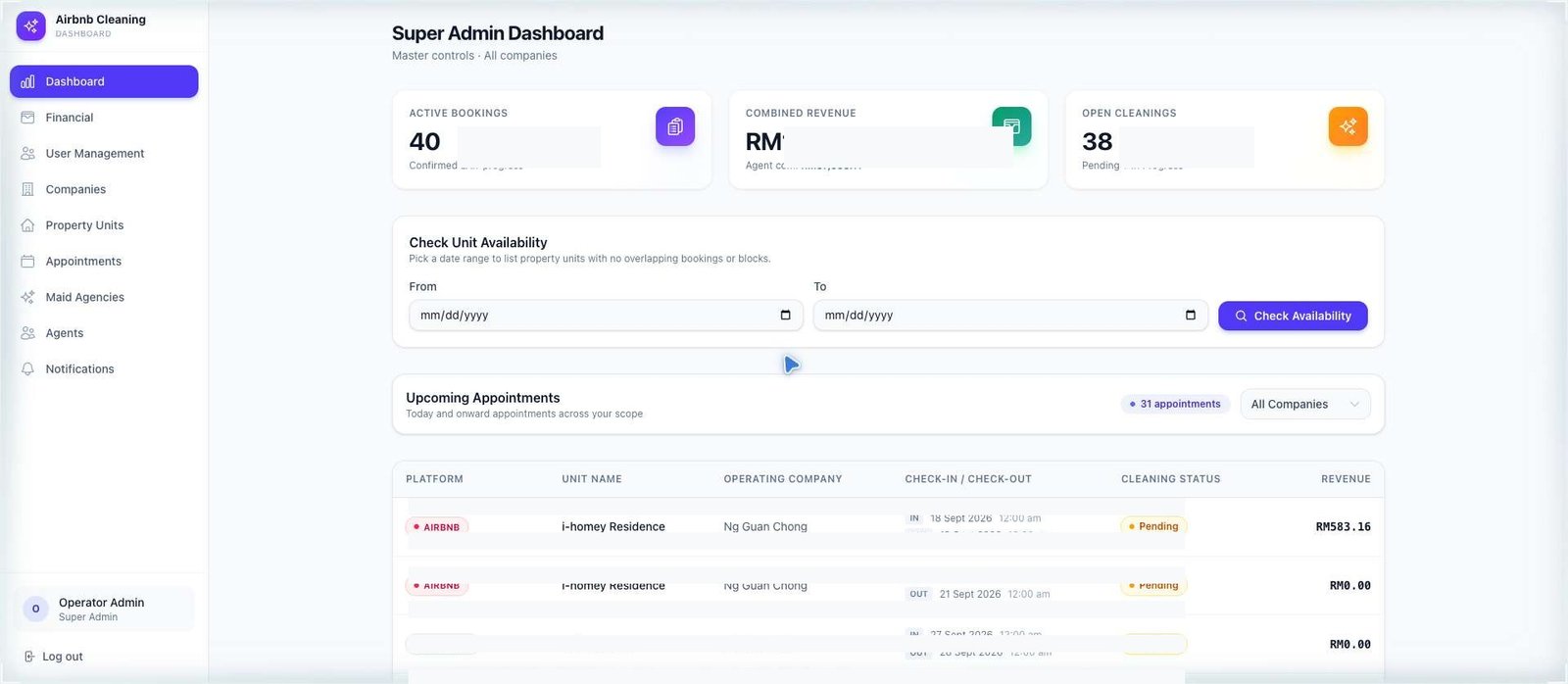Open the From date calendar picker icon
This screenshot has width=1568, height=684.
pos(785,315)
